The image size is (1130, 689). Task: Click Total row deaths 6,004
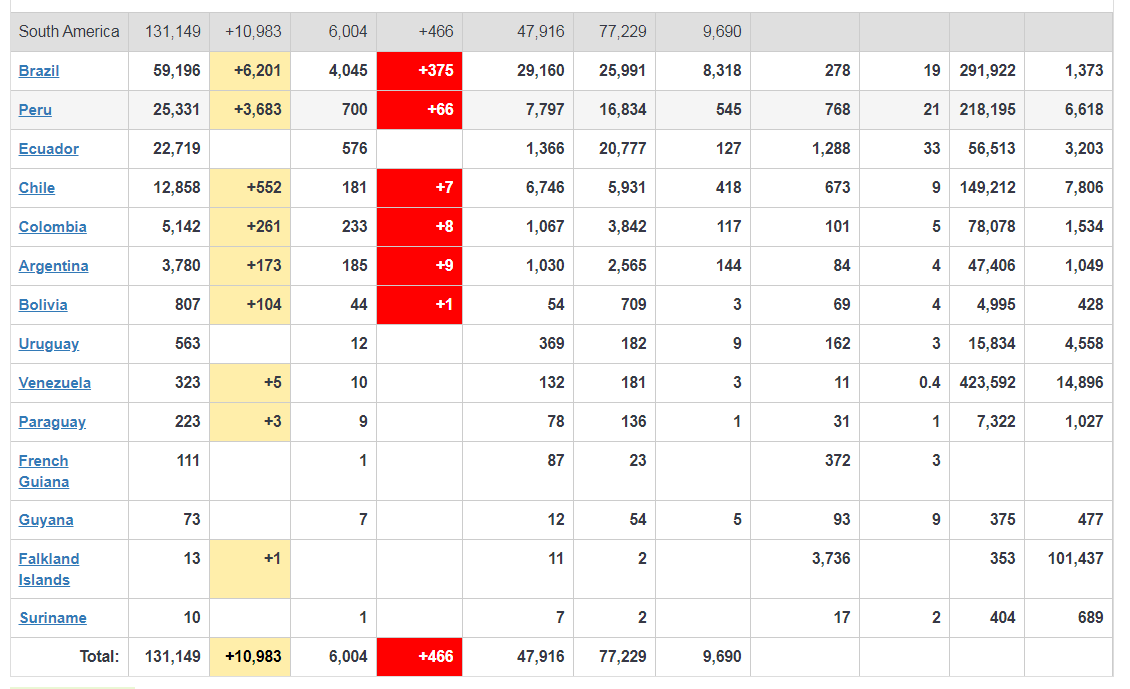(x=348, y=657)
